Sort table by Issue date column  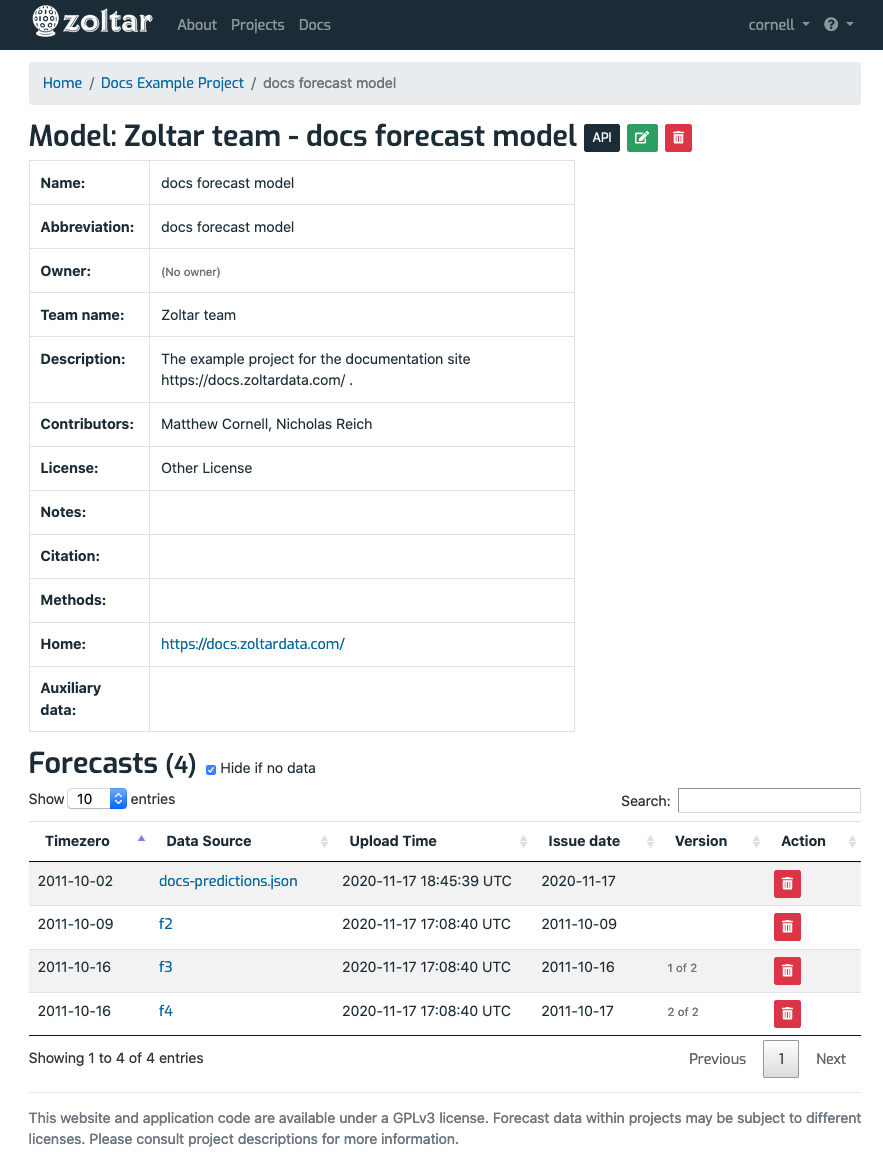[x=597, y=841]
